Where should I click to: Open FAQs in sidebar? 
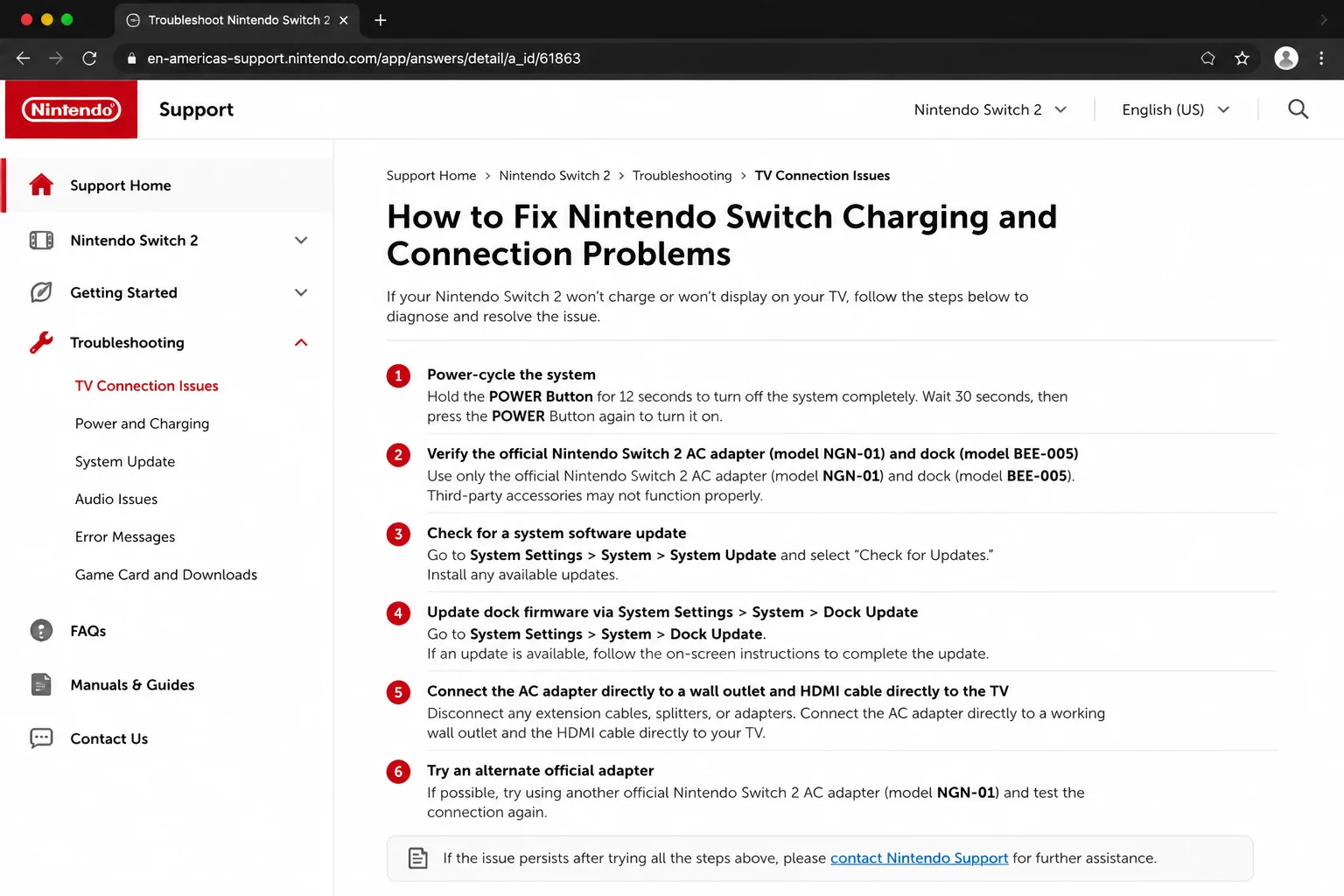88,631
